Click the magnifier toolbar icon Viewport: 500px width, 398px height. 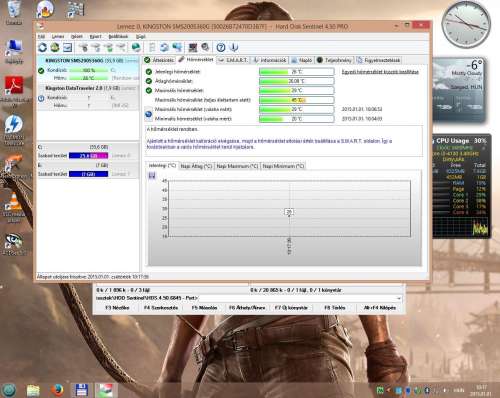point(205,47)
